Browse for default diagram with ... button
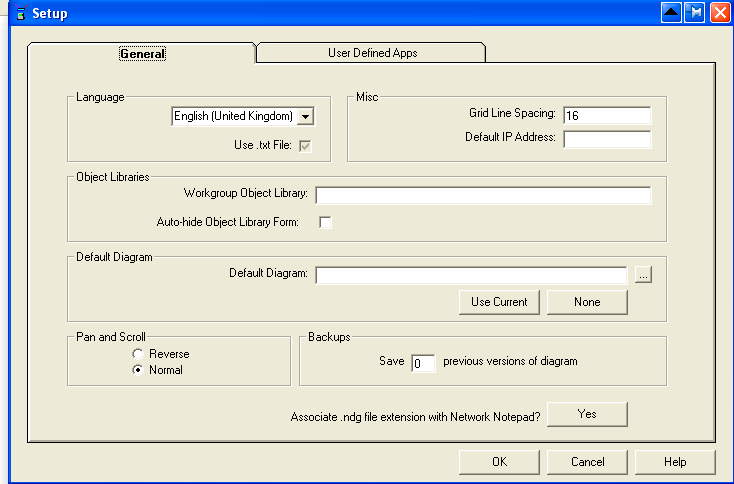The height and width of the screenshot is (484, 734). [643, 275]
